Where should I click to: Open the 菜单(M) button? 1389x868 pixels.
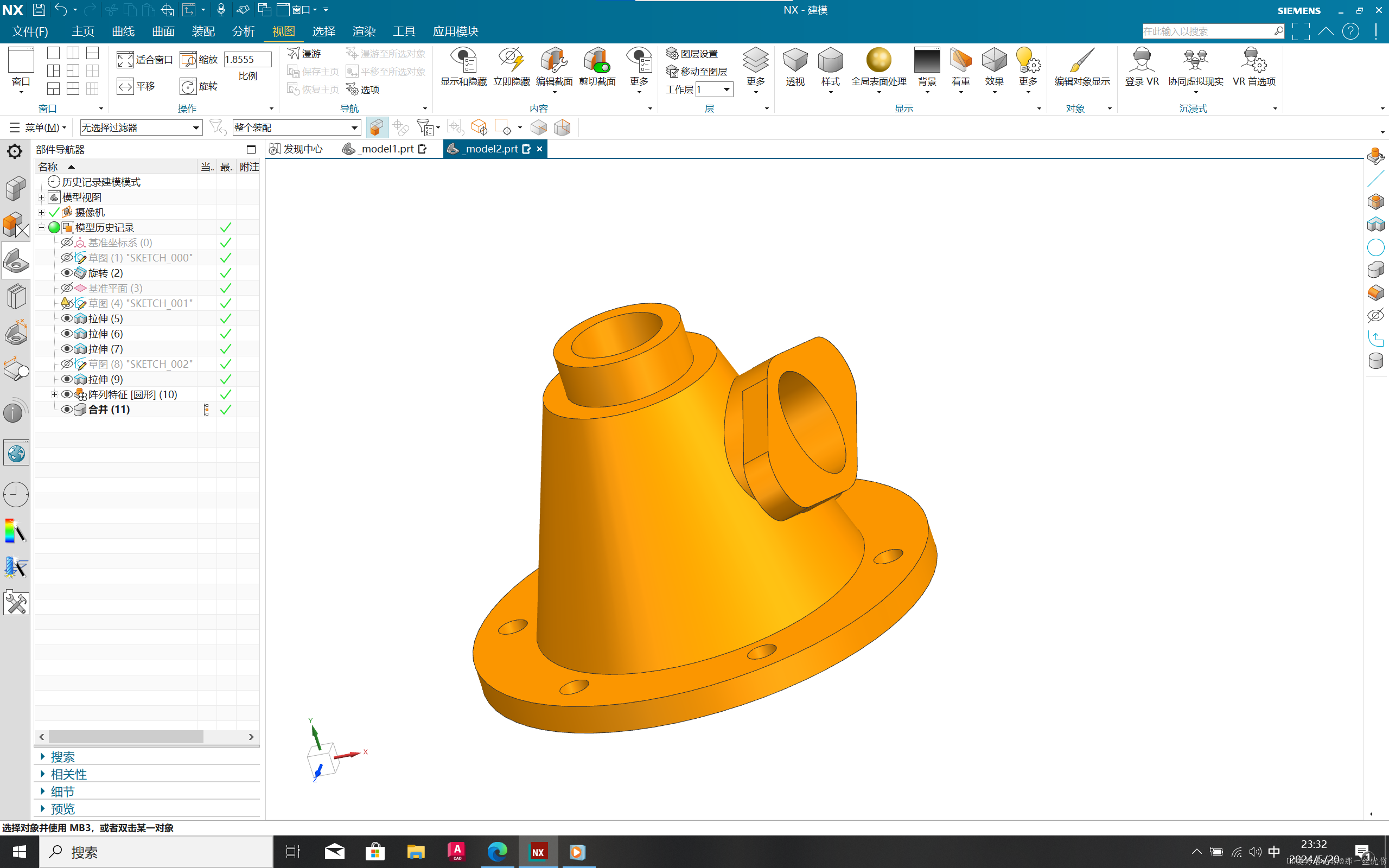38,127
